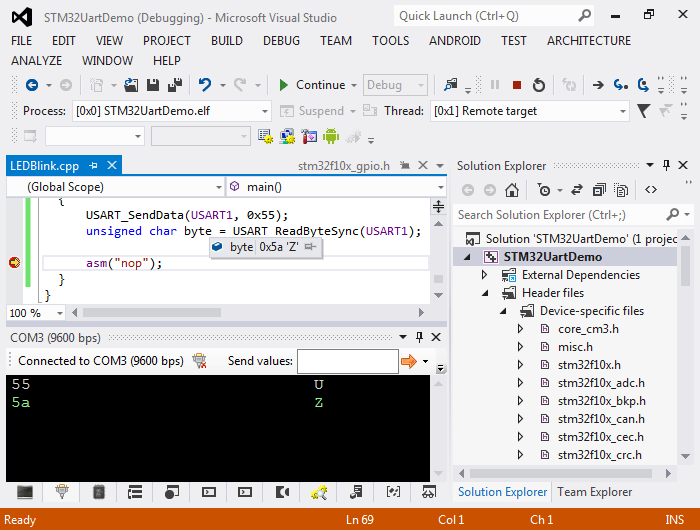Pin the byte data tip

(x=310, y=246)
